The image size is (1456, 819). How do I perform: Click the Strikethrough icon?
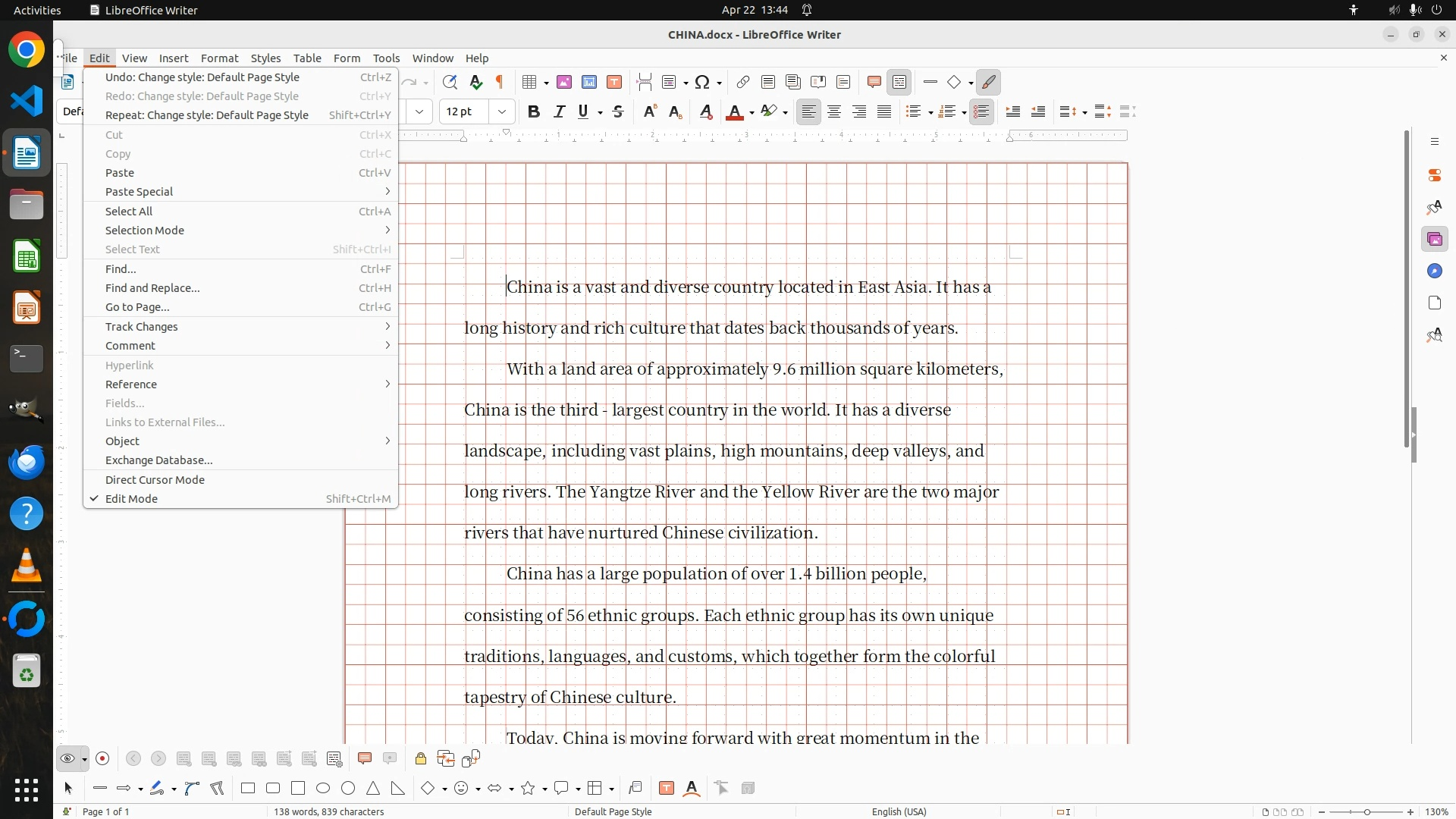618,112
